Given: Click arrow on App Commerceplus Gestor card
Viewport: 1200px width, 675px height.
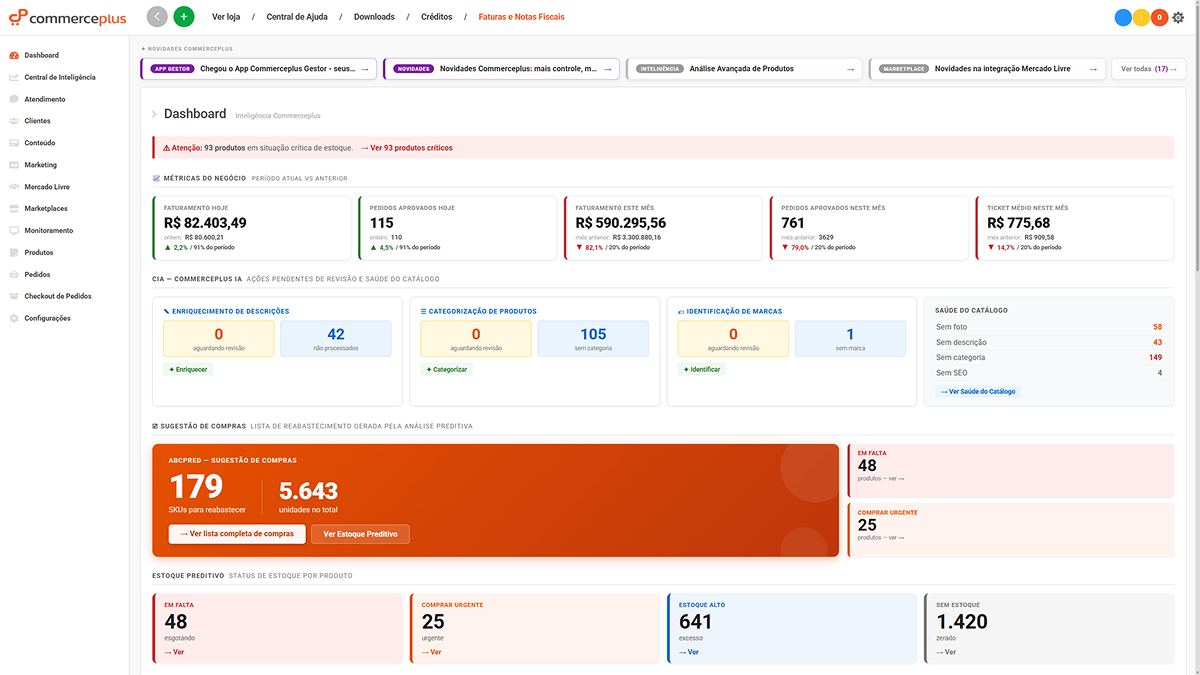Looking at the screenshot, I should point(364,69).
